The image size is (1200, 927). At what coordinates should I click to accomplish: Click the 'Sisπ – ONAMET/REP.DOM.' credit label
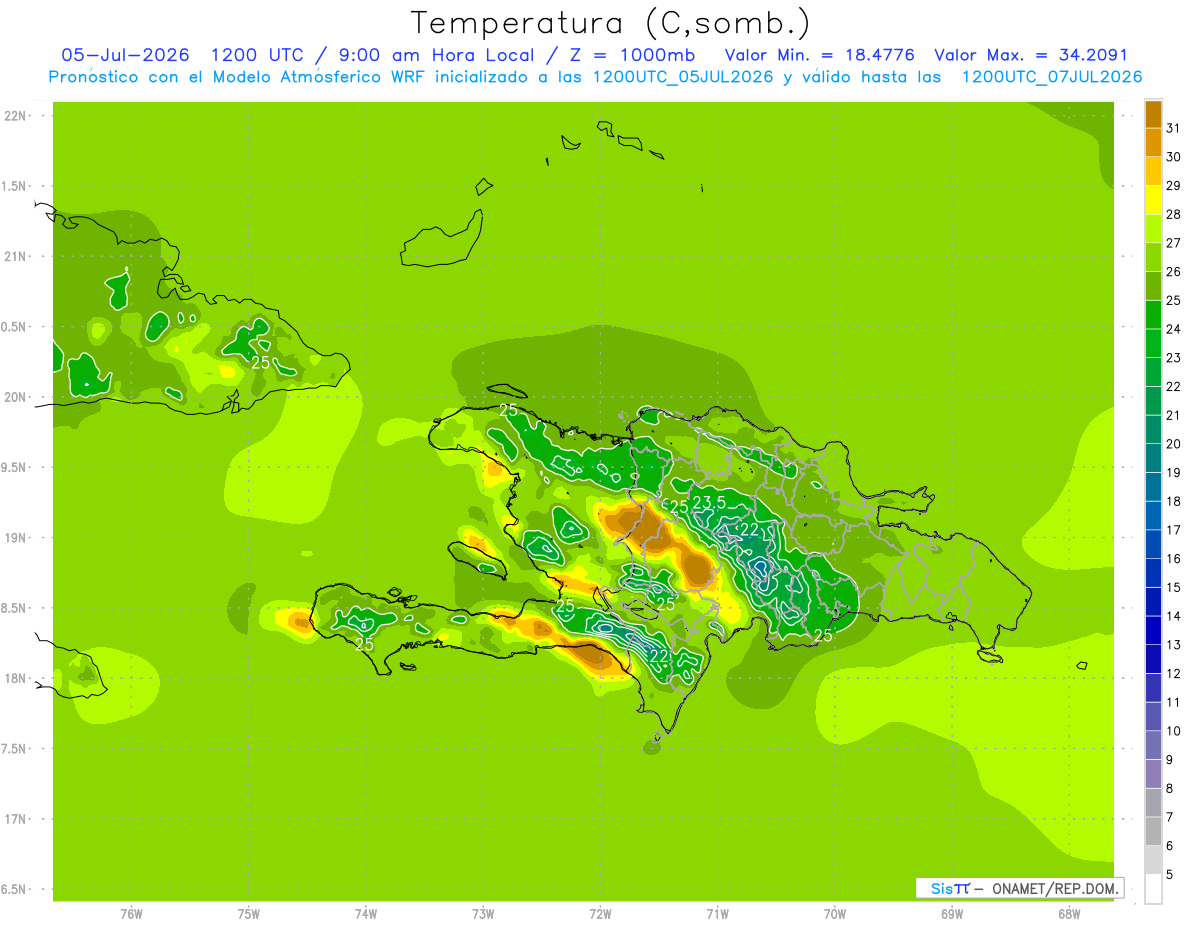tap(1020, 888)
